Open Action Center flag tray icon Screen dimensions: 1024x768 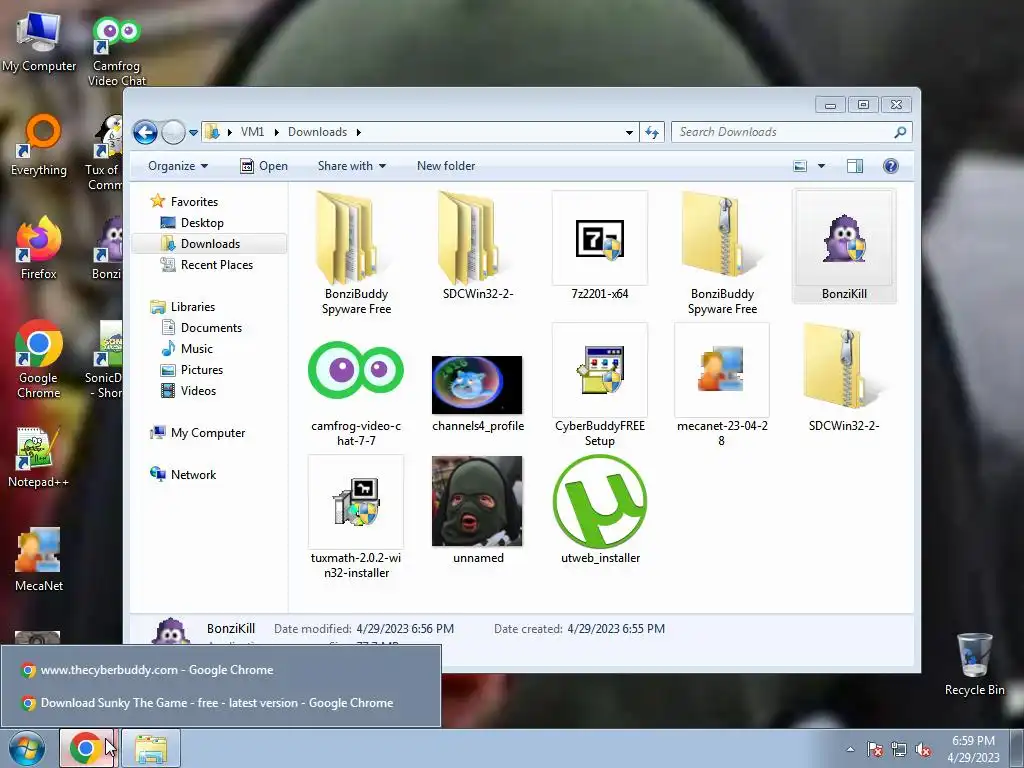click(x=875, y=749)
